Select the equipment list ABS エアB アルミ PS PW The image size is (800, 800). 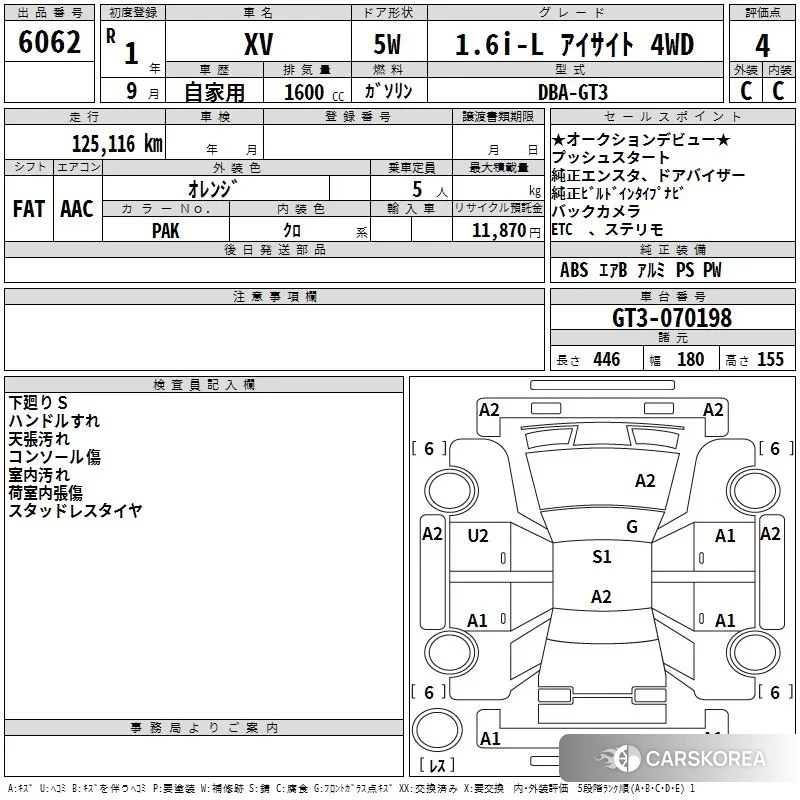[x=641, y=270]
